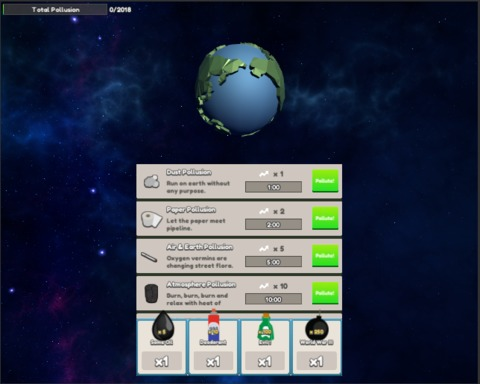Viewport: 480px width, 384px height.
Task: Click 'Let the paper meet pipeline' description
Action: coord(196,224)
